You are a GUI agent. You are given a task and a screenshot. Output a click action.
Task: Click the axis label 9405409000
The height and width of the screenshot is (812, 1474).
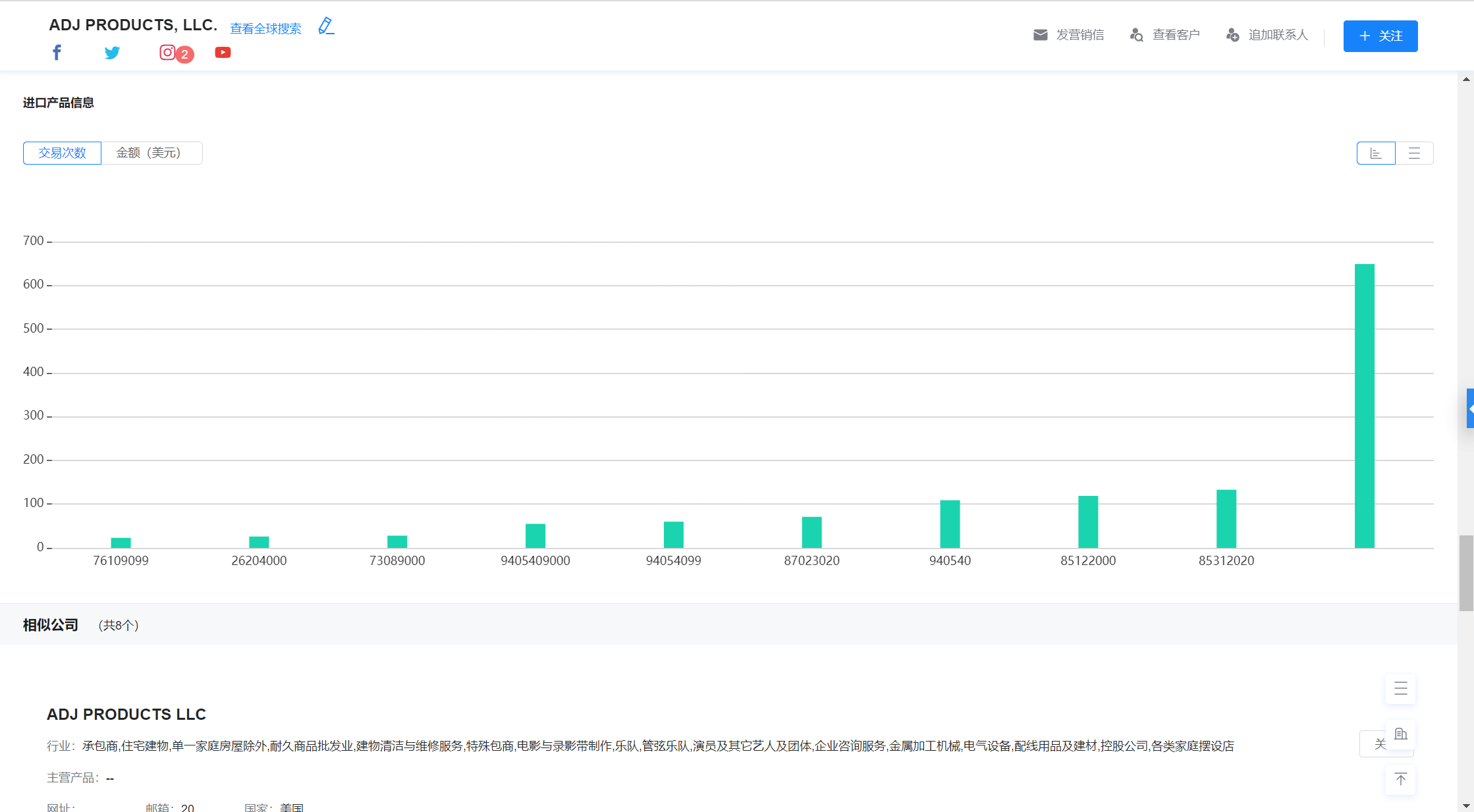[535, 561]
